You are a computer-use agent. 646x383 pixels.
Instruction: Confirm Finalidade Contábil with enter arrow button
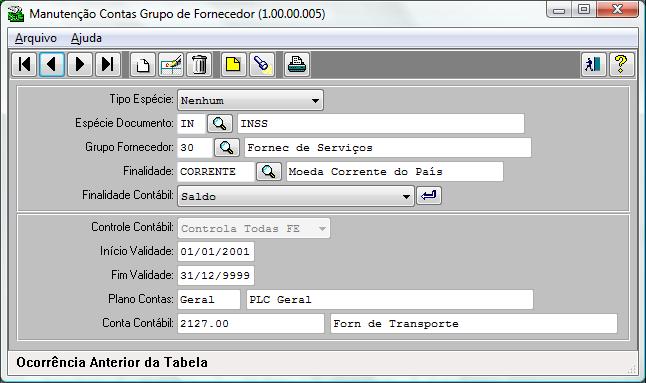click(x=429, y=195)
